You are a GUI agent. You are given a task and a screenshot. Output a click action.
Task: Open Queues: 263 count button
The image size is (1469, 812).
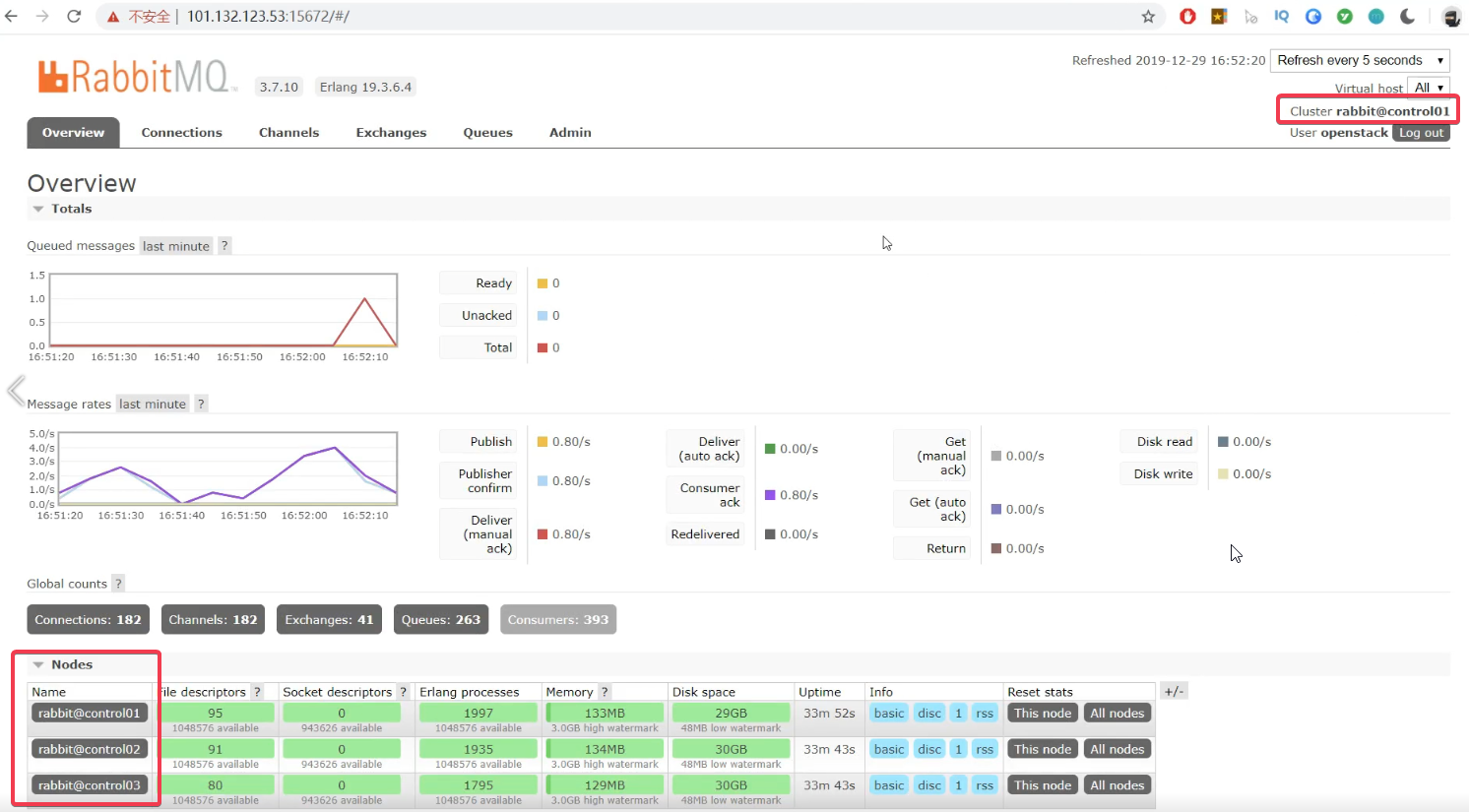(x=440, y=619)
